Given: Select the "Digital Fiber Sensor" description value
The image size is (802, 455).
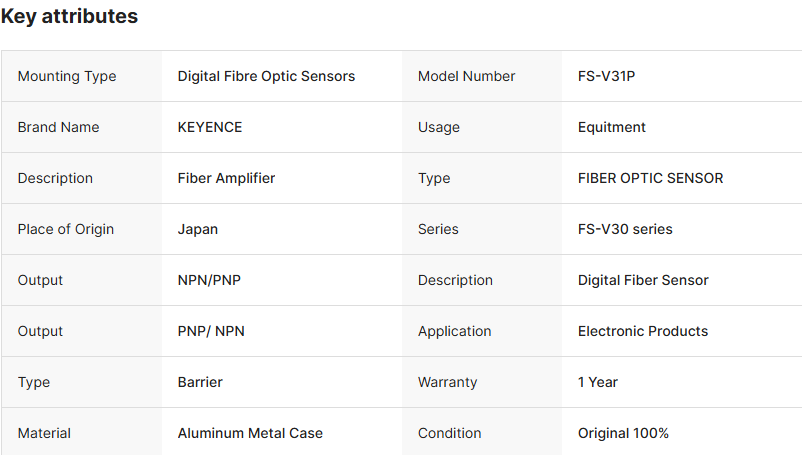Looking at the screenshot, I should (x=643, y=280).
